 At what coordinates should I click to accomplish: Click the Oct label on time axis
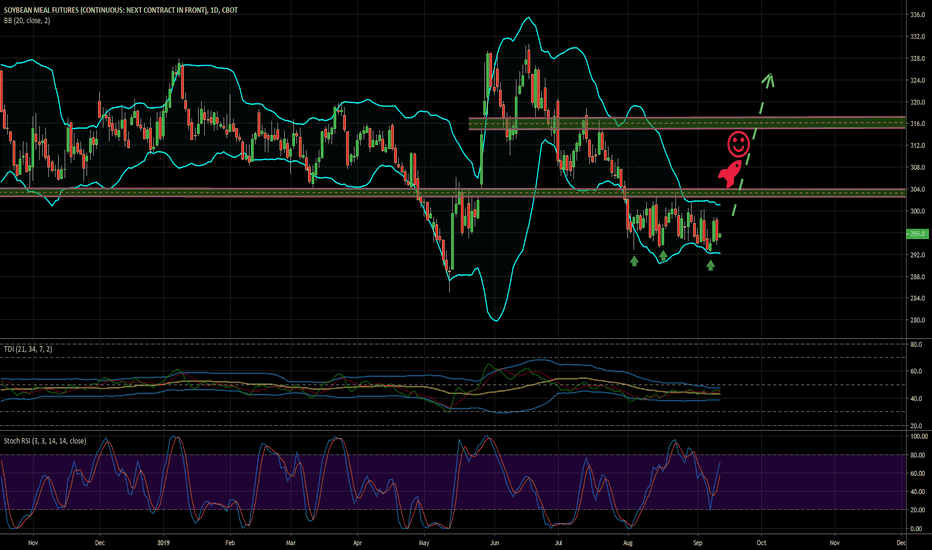pyautogui.click(x=761, y=543)
